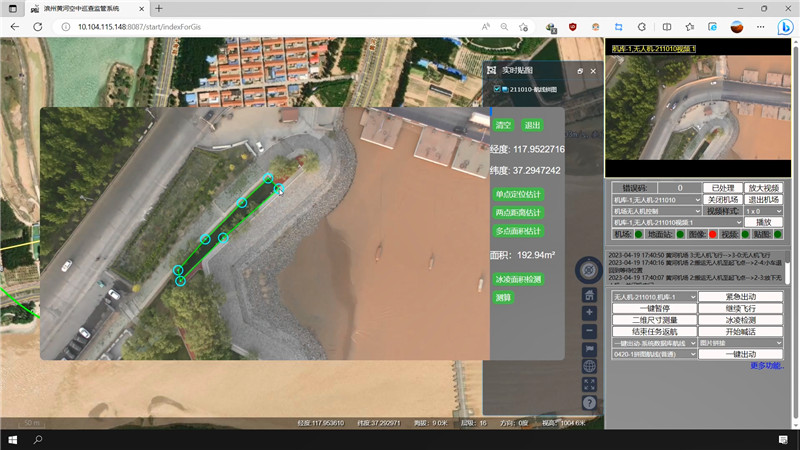Click the green 退出 button
This screenshot has width=800, height=450.
532,125
